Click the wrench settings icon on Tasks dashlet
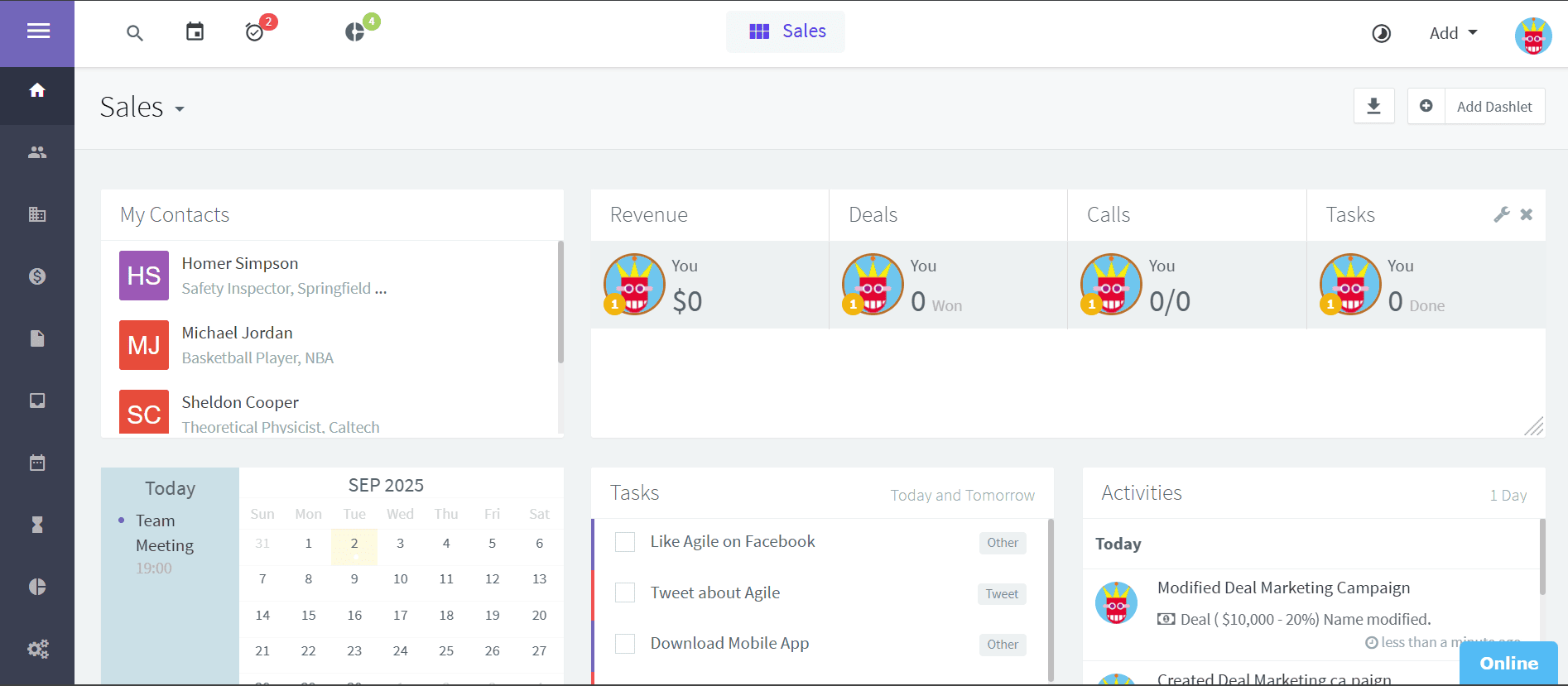The width and height of the screenshot is (1568, 686). (1501, 214)
